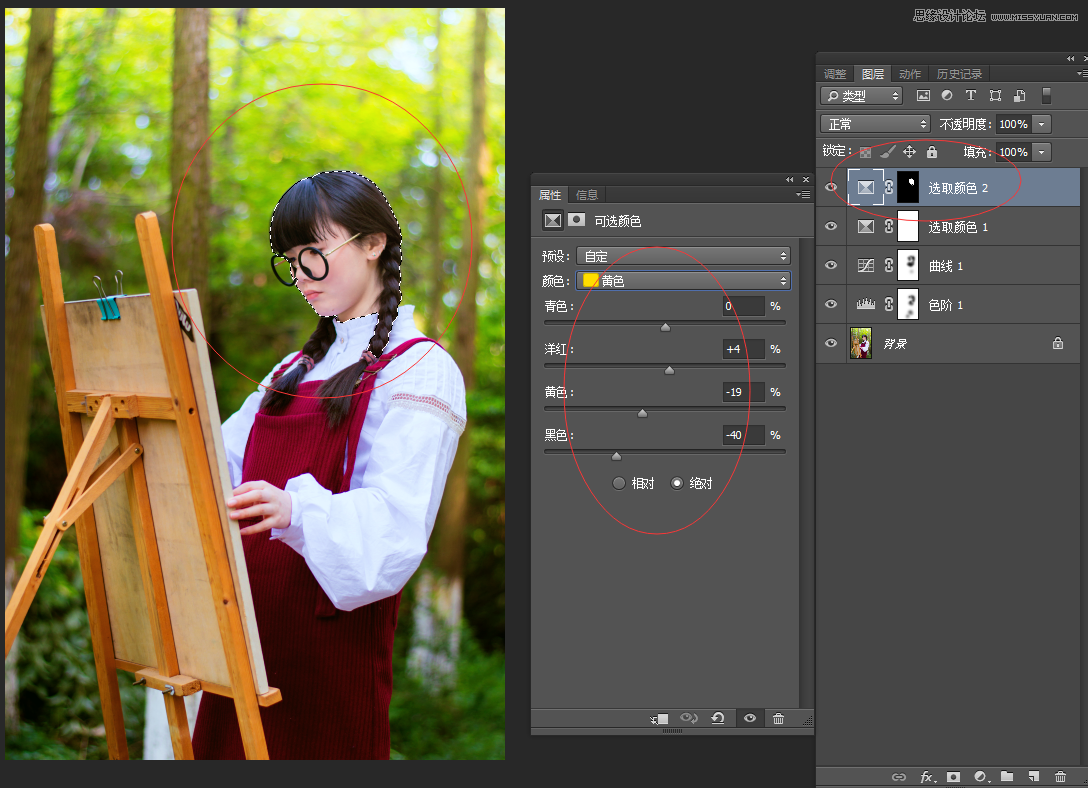
Task: Create a new layer group folder
Action: click(x=1007, y=776)
